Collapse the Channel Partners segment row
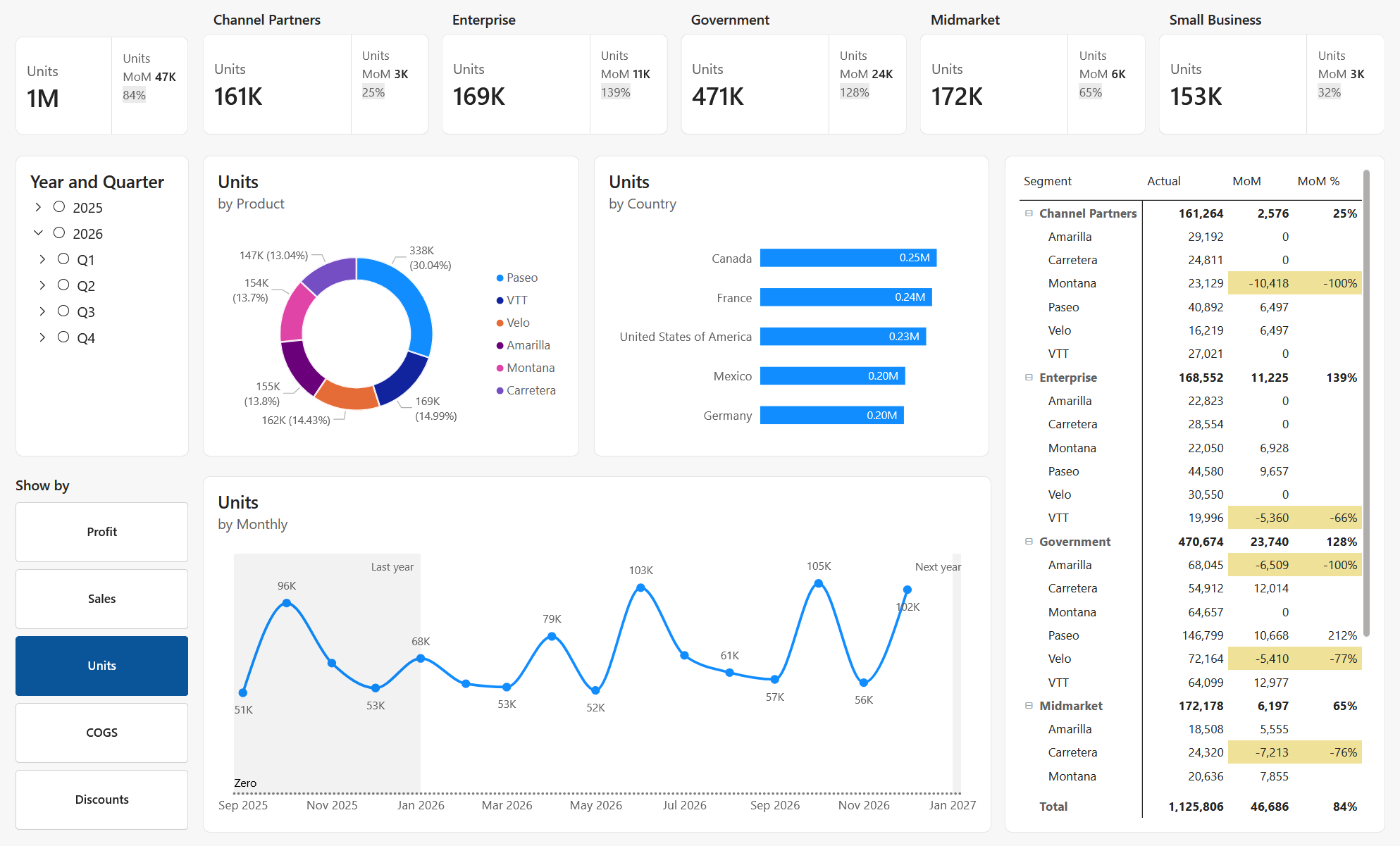This screenshot has height=846, width=1400. click(x=1029, y=213)
